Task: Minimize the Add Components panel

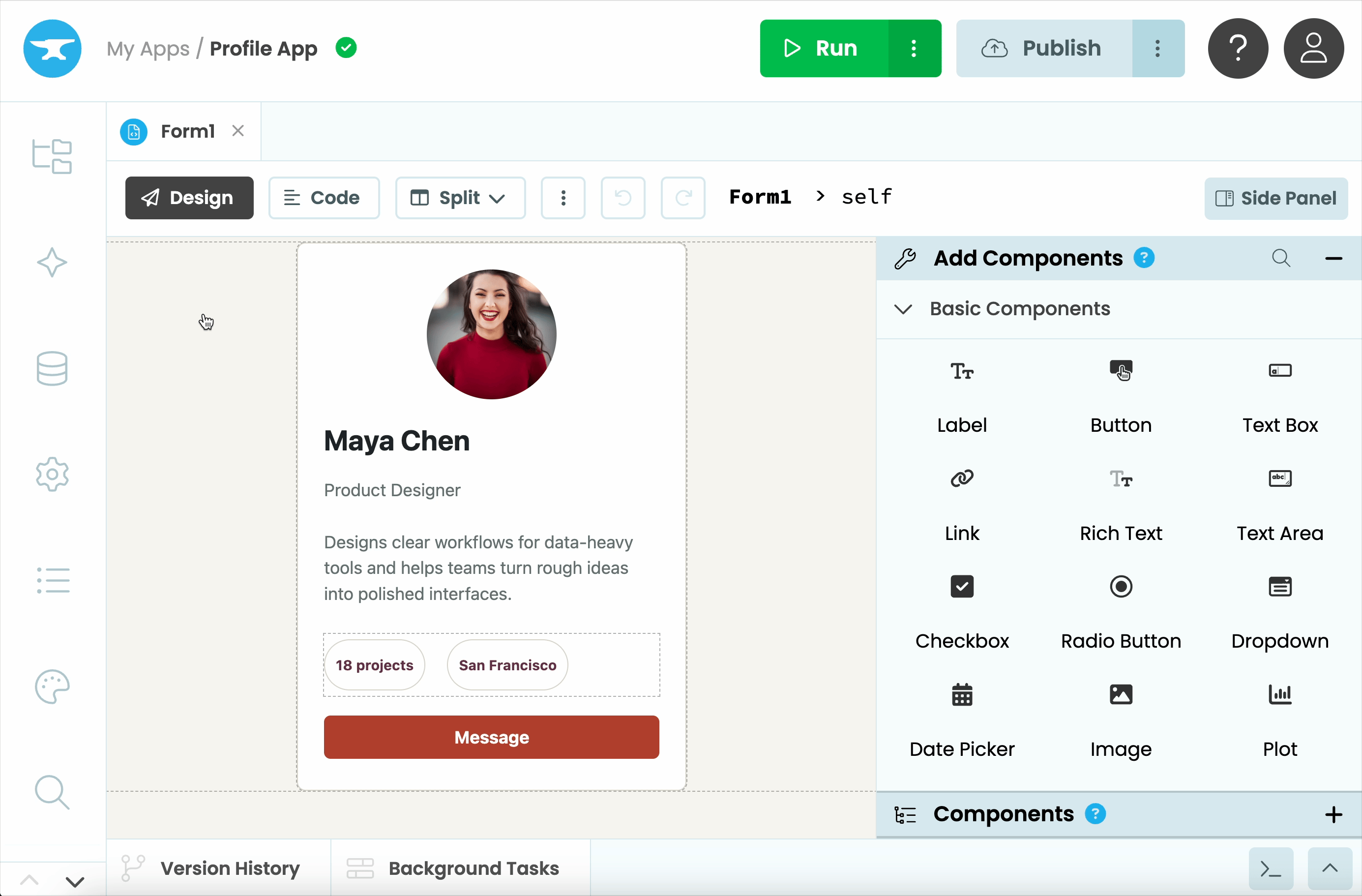Action: [1333, 259]
